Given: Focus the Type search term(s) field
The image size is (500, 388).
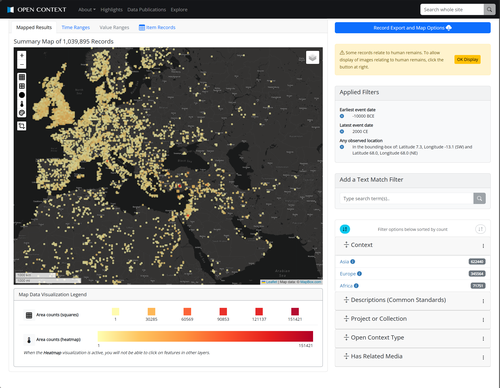Looking at the screenshot, I should pyautogui.click(x=406, y=199).
